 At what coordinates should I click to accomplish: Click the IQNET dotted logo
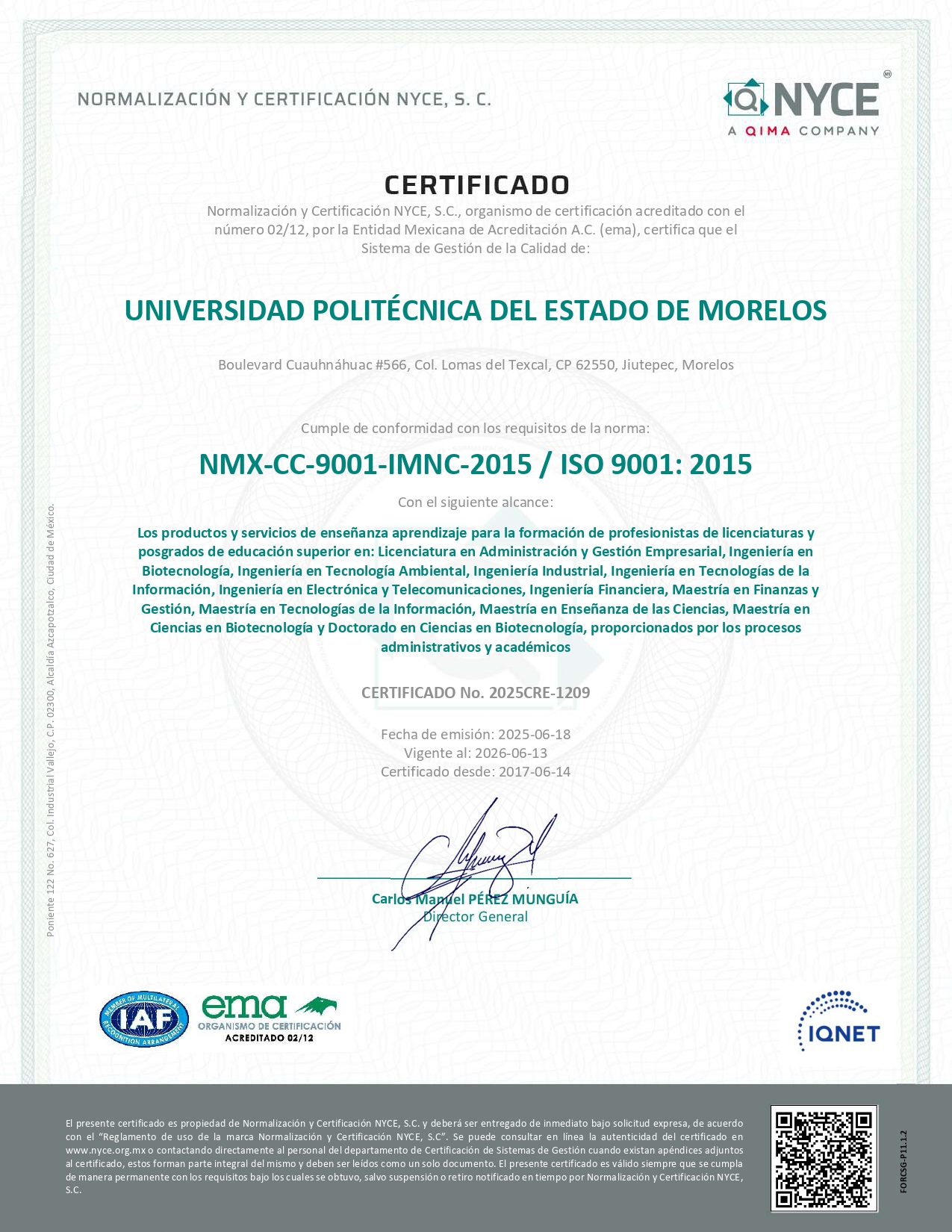839,1020
